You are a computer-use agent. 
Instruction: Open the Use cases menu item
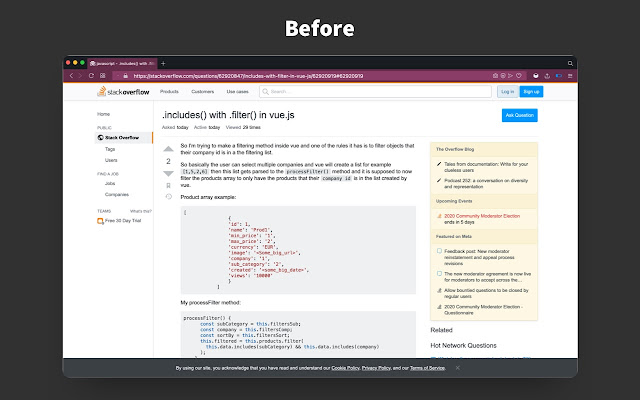[238, 91]
